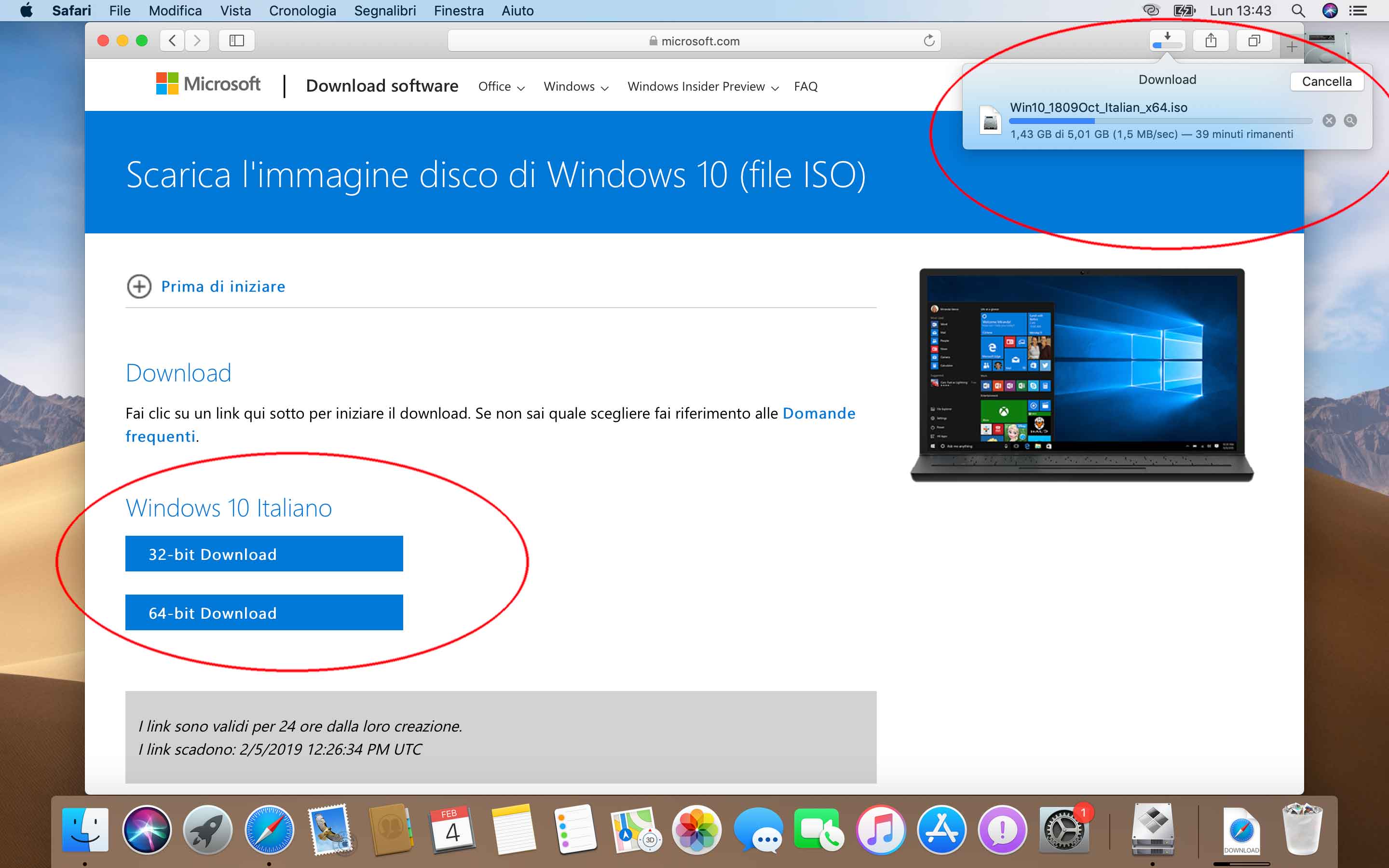
Task: Reveal downloaded ISO in Finder
Action: point(1350,121)
